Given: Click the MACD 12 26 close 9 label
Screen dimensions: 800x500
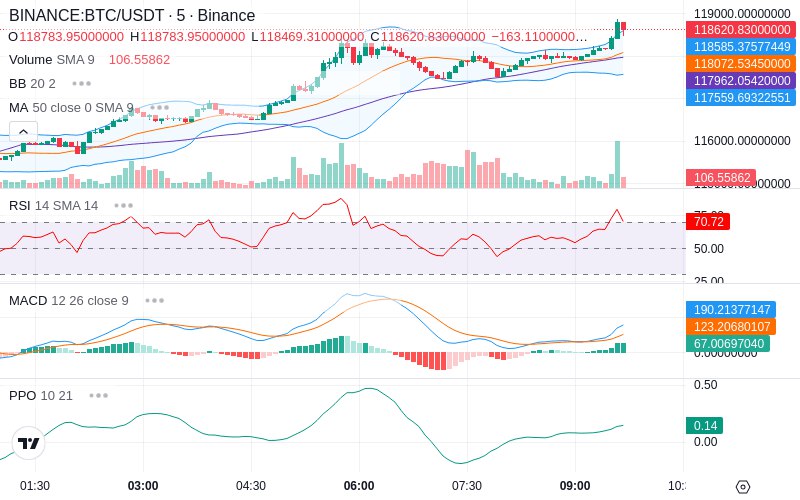Looking at the screenshot, I should point(69,301).
